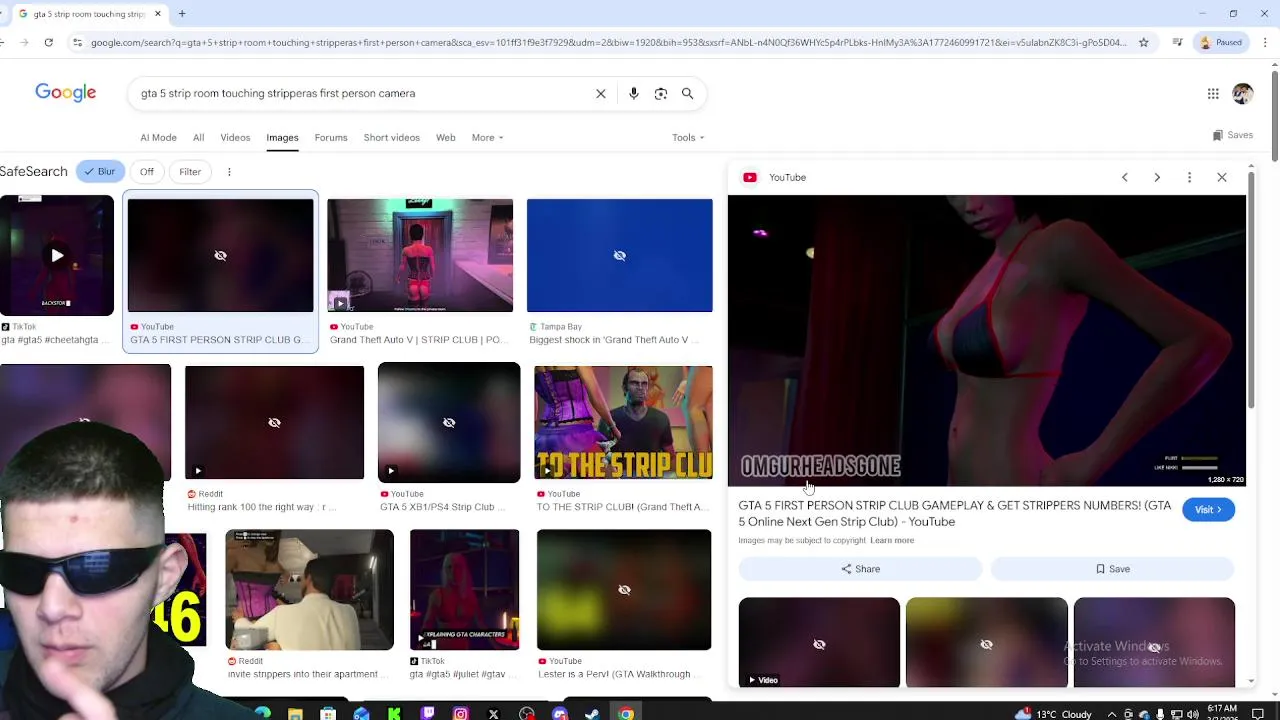Image resolution: width=1280 pixels, height=720 pixels.
Task: Open a new Chrome tab
Action: pos(182,14)
